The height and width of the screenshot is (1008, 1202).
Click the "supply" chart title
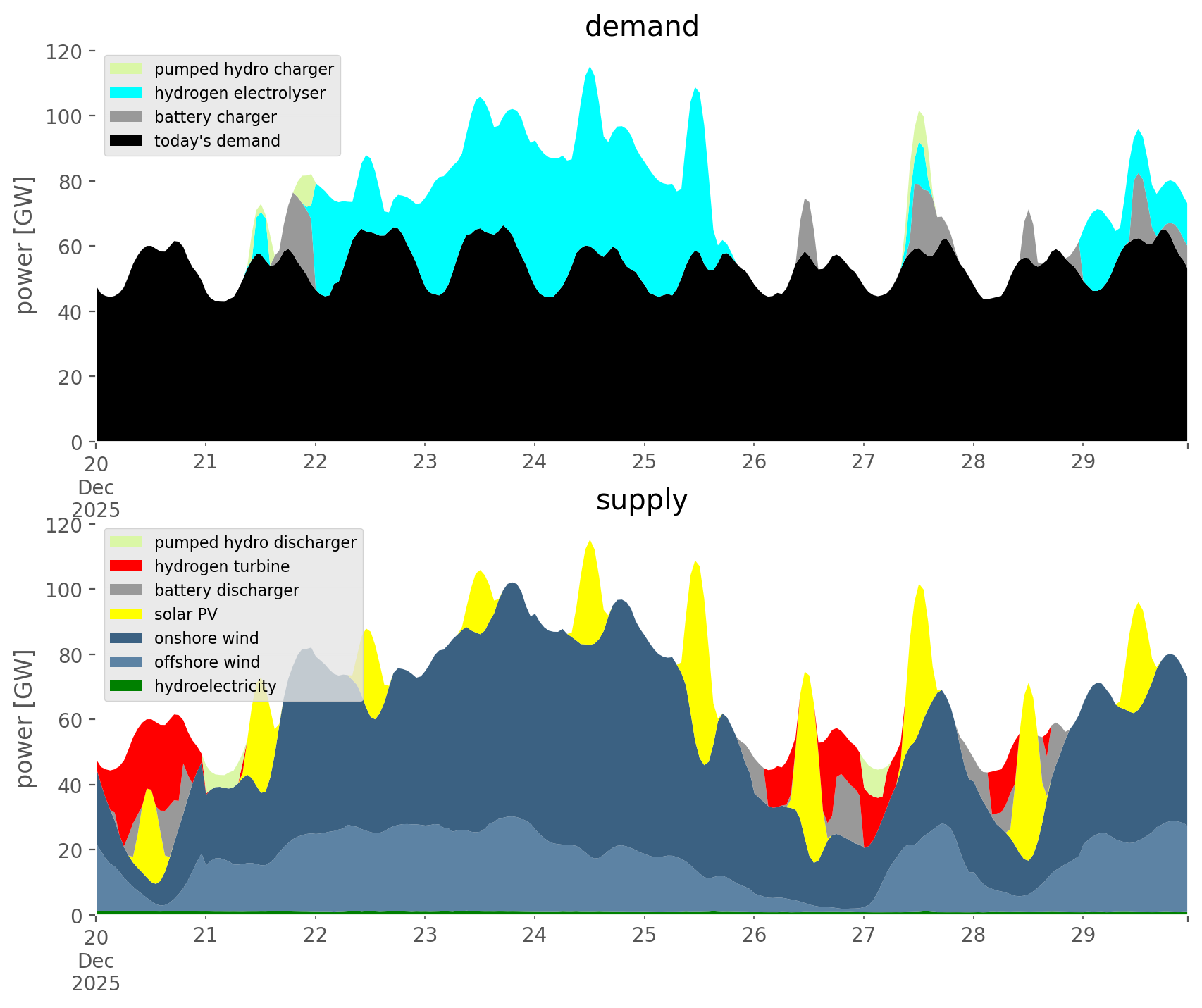pyautogui.click(x=641, y=500)
